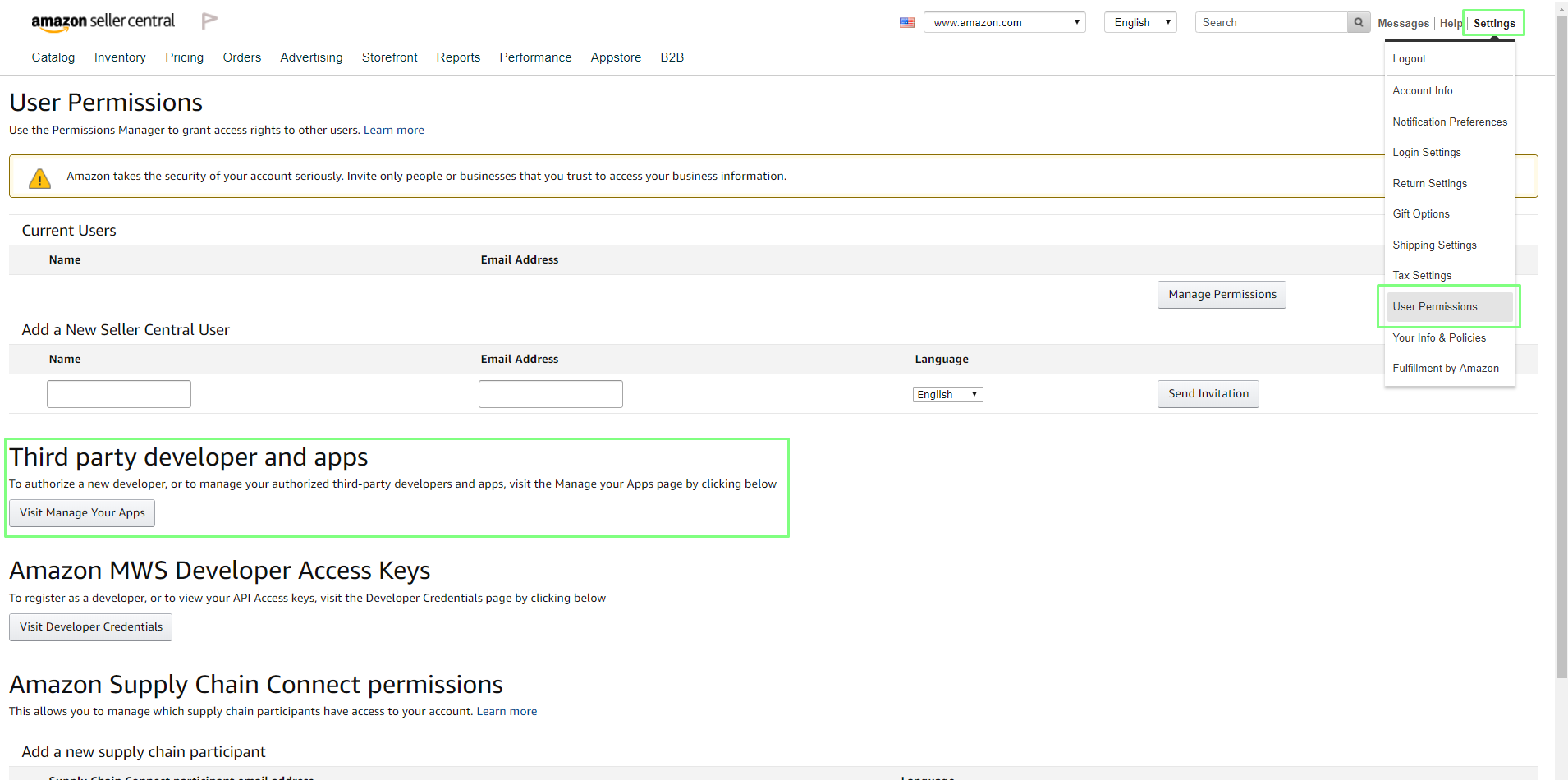The image size is (1568, 780).
Task: Open the English language dropdown in header
Action: click(x=1140, y=23)
